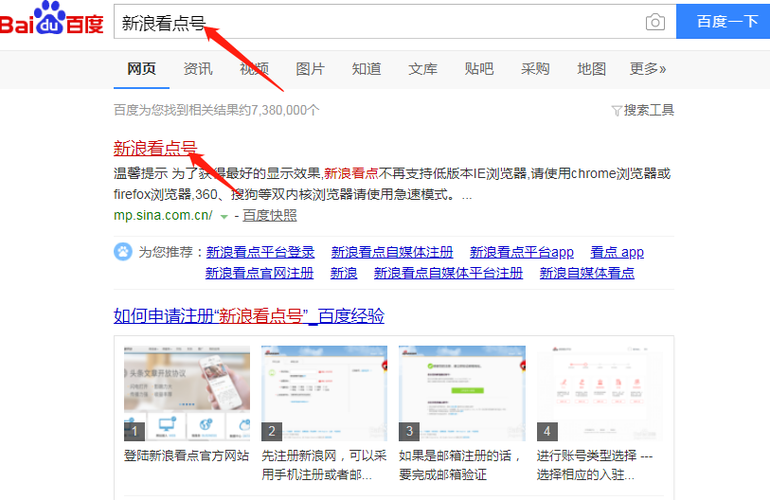
Task: Open 如何申请注册新浪看点号 百度经验 result
Action: 249,316
